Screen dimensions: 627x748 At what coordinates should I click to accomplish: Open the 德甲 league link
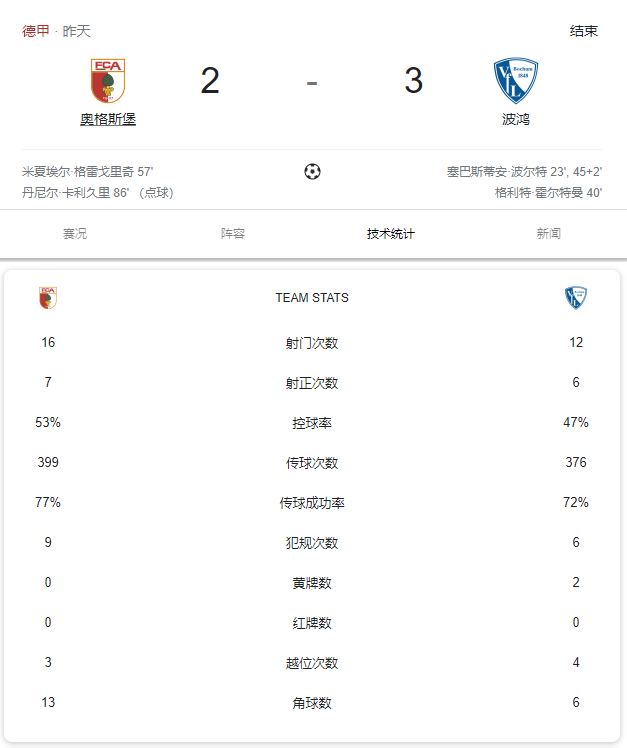36,31
